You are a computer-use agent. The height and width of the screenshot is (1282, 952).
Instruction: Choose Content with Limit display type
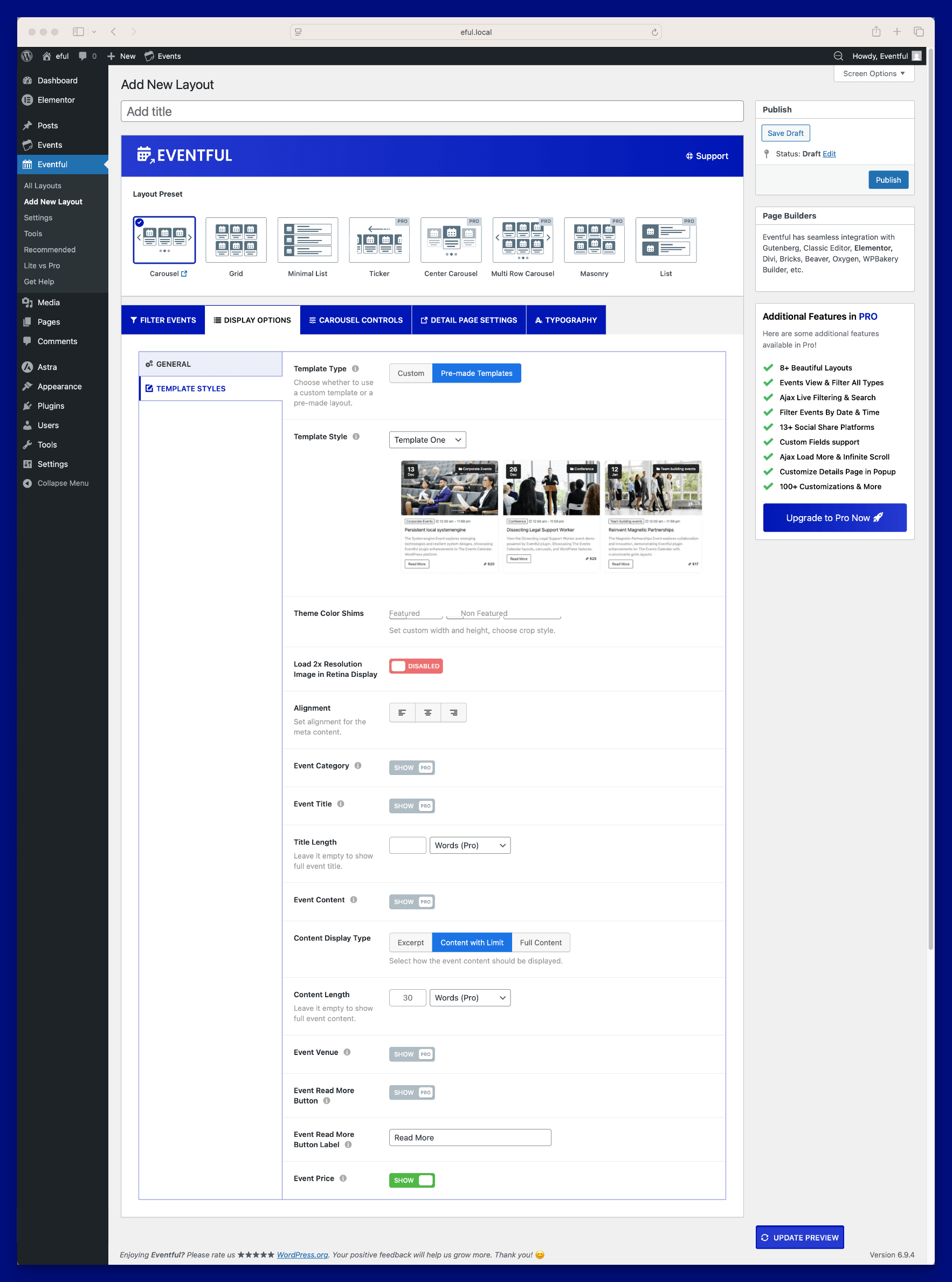(472, 942)
